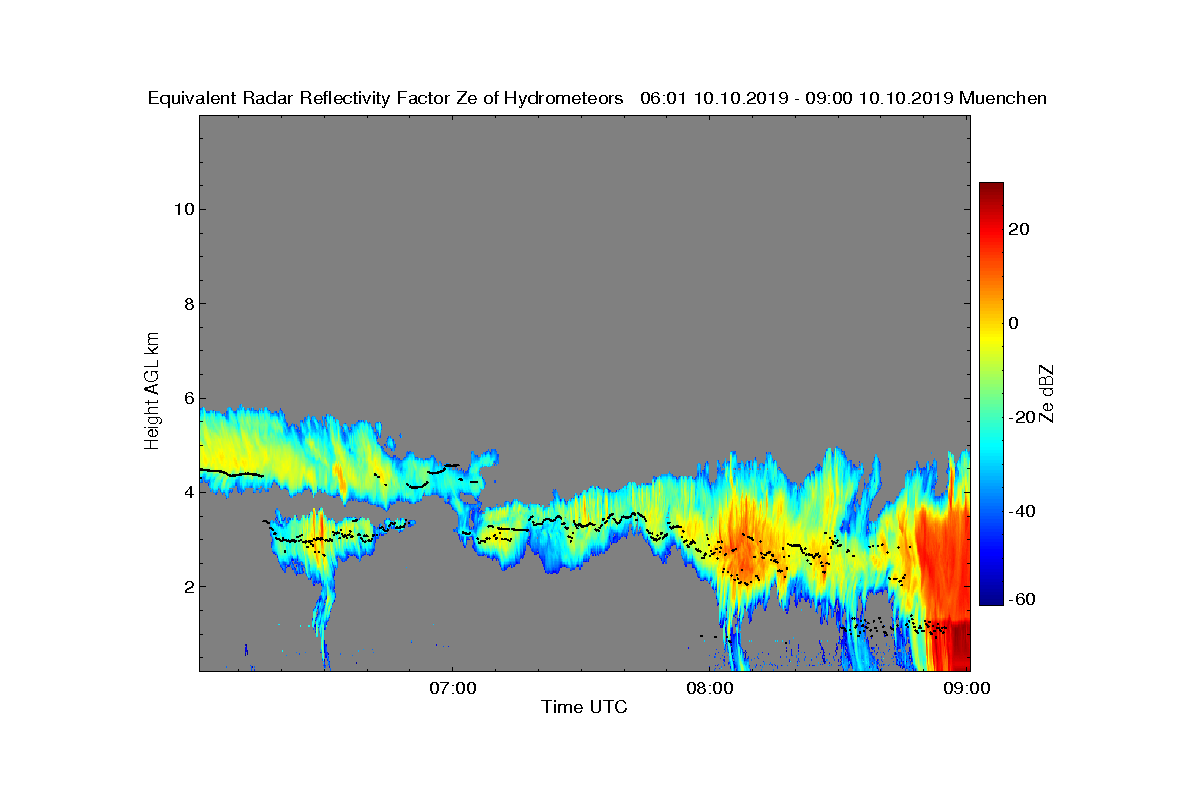This screenshot has height=800, width=1200.
Task: Click the dark red top of colorbar
Action: pyautogui.click(x=991, y=190)
